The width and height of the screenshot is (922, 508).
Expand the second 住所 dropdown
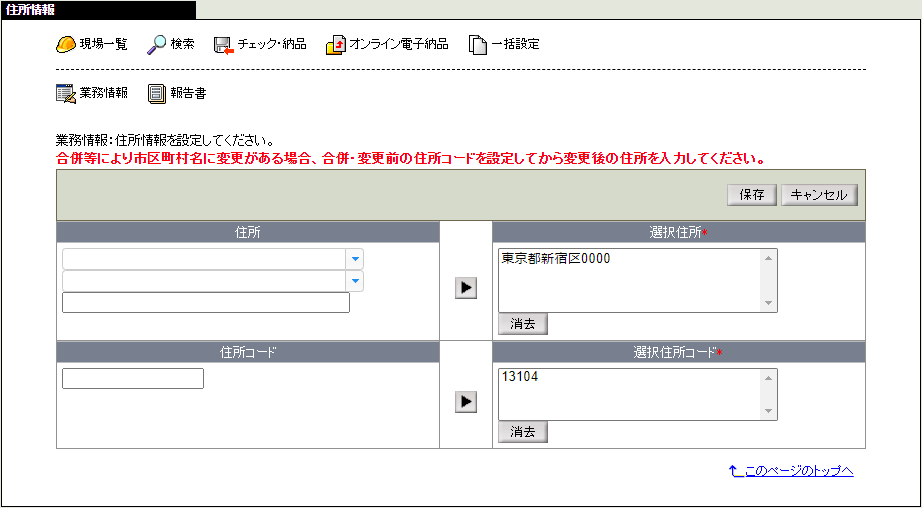[354, 281]
